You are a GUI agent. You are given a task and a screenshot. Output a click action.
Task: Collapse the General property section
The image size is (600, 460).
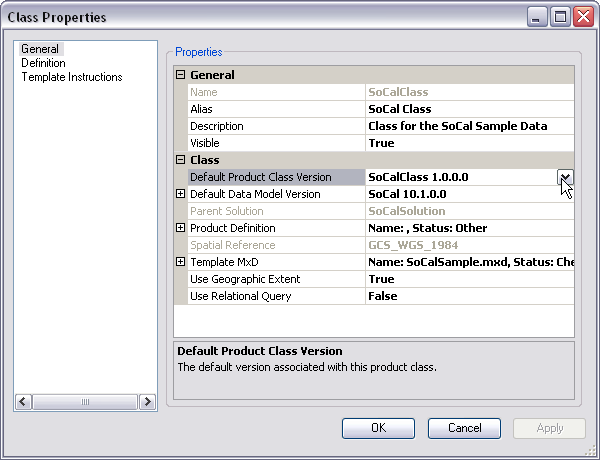tap(181, 75)
